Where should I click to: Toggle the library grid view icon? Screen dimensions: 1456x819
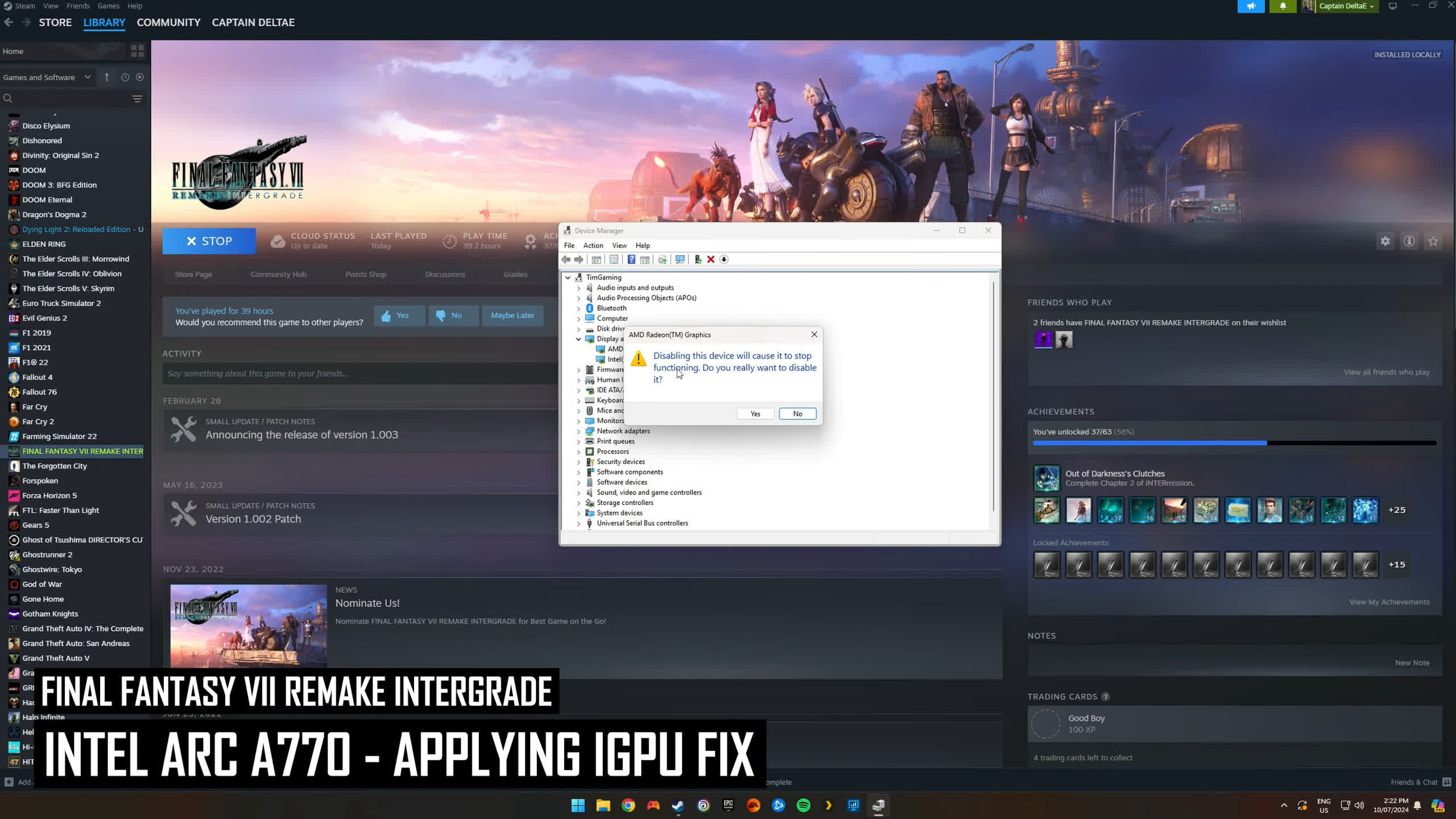[137, 51]
